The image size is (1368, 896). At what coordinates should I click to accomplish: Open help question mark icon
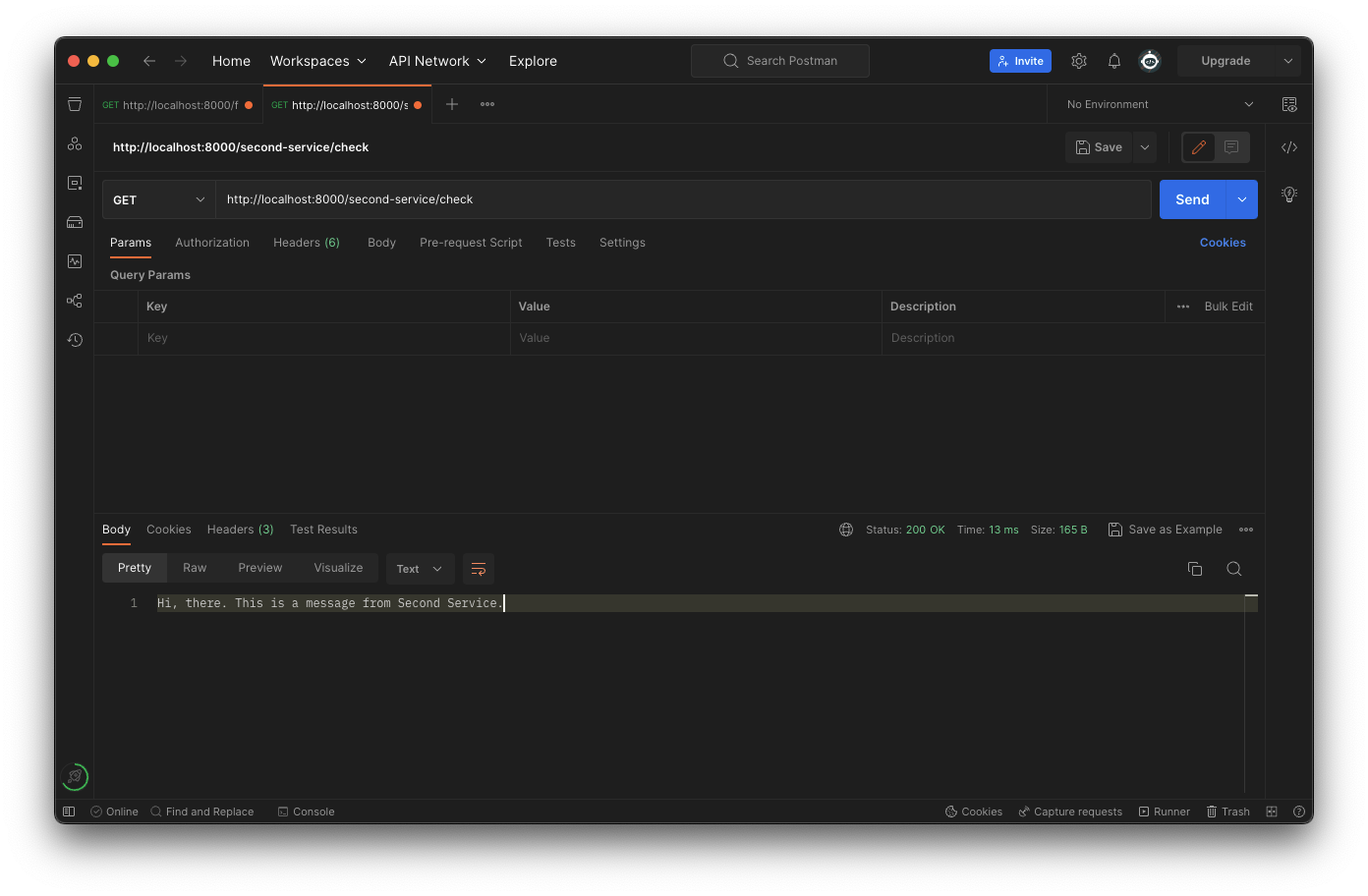coord(1299,812)
